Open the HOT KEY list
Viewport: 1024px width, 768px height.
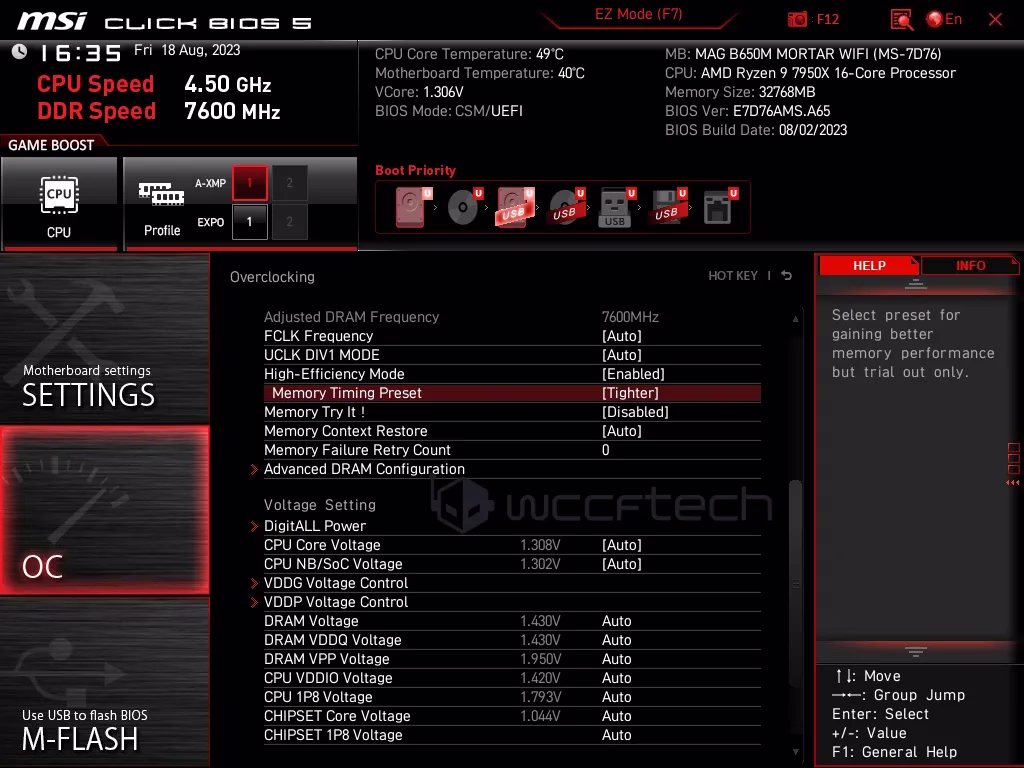point(733,276)
